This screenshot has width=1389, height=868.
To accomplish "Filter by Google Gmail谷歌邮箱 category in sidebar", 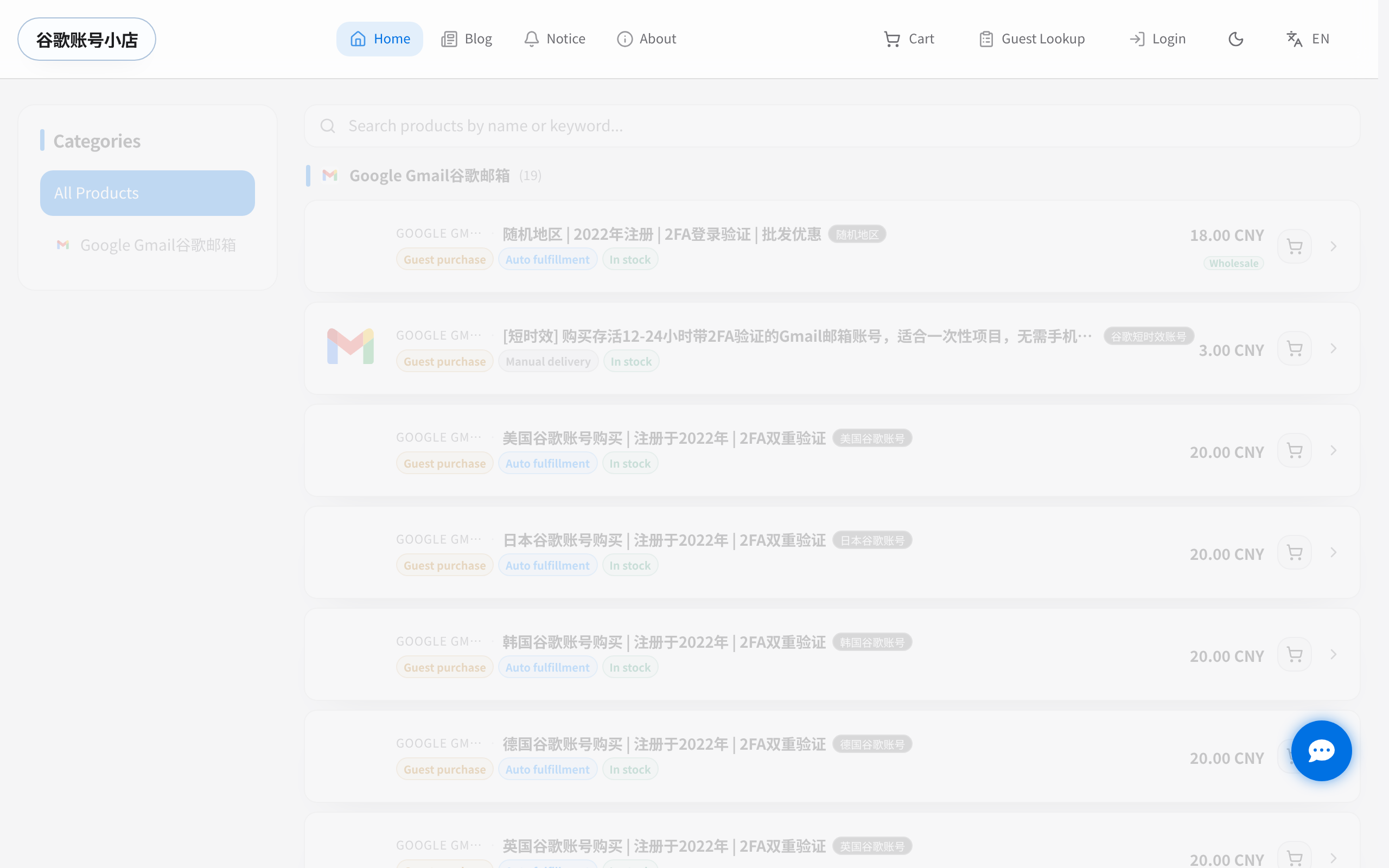I will pyautogui.click(x=148, y=245).
